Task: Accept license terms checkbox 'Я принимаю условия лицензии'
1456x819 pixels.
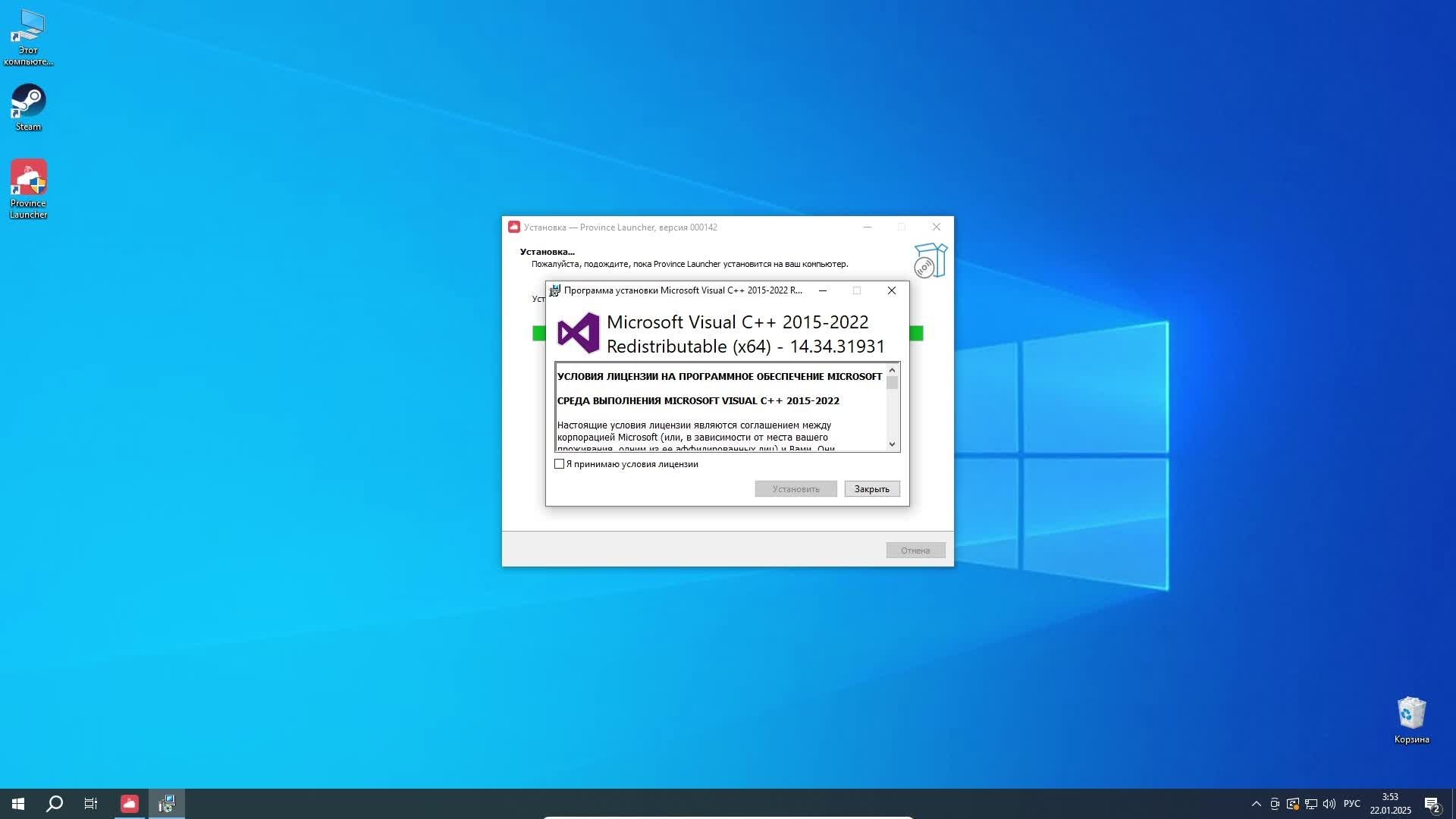Action: click(560, 464)
